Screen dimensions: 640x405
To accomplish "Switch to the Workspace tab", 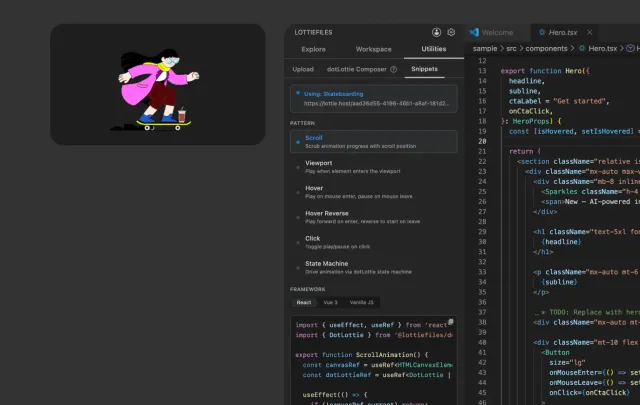I will (373, 49).
